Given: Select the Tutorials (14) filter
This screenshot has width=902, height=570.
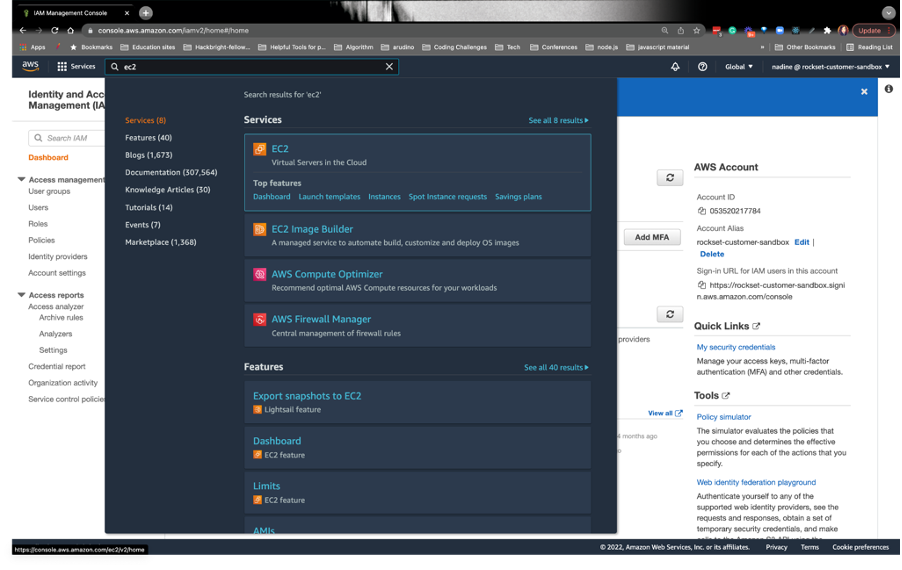Looking at the screenshot, I should tap(148, 207).
